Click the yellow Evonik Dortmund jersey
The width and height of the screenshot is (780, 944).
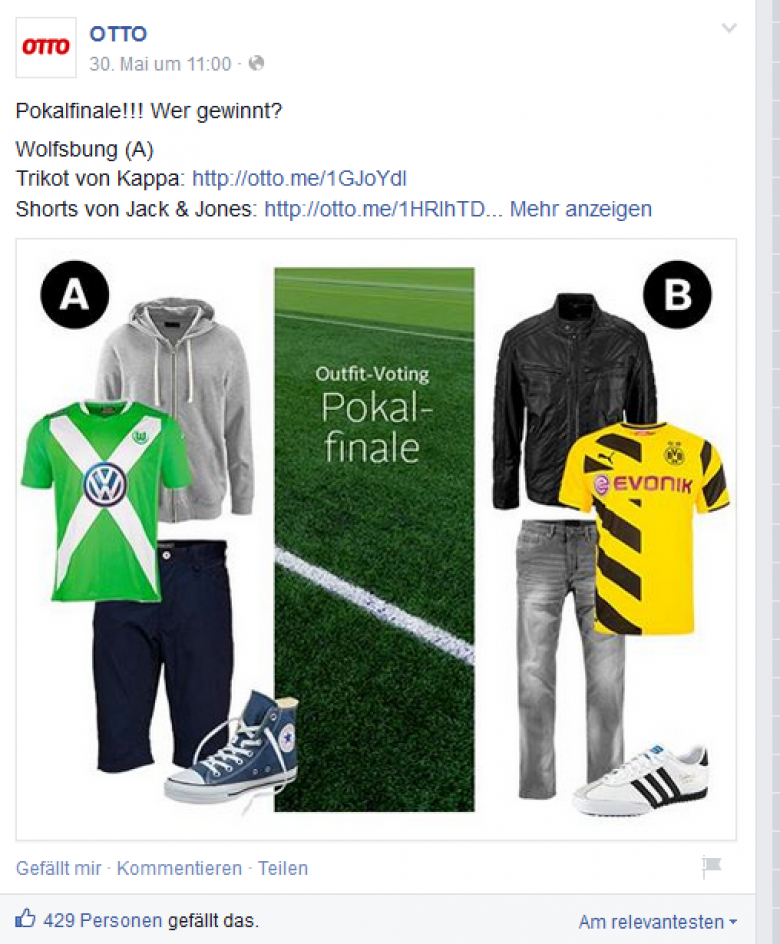click(x=645, y=527)
